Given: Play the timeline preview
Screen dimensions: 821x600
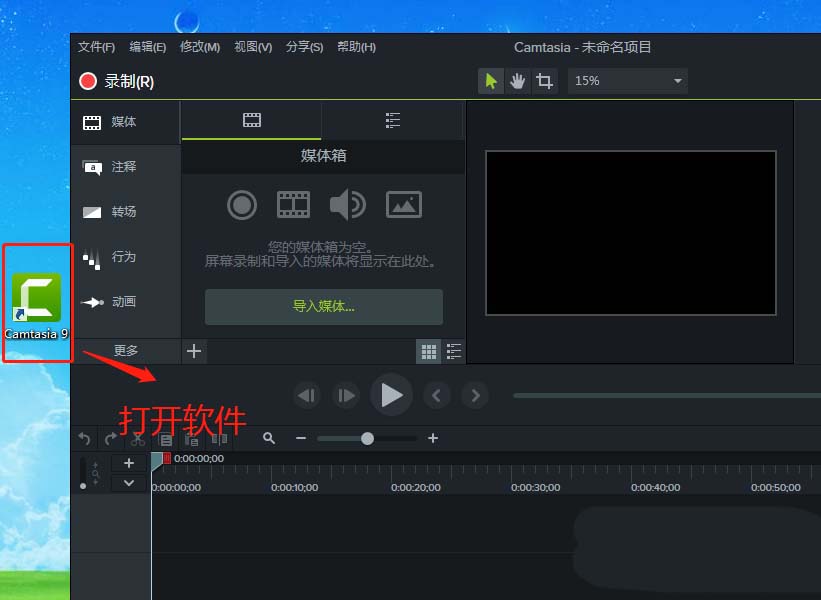Looking at the screenshot, I should (x=391, y=395).
